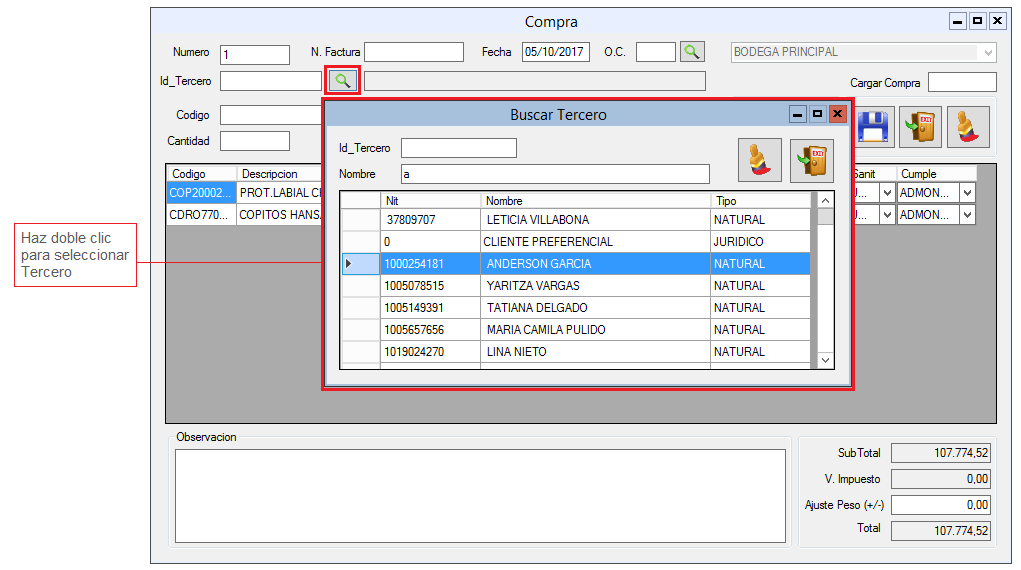Click the O.C. magnifier search icon

(x=692, y=52)
